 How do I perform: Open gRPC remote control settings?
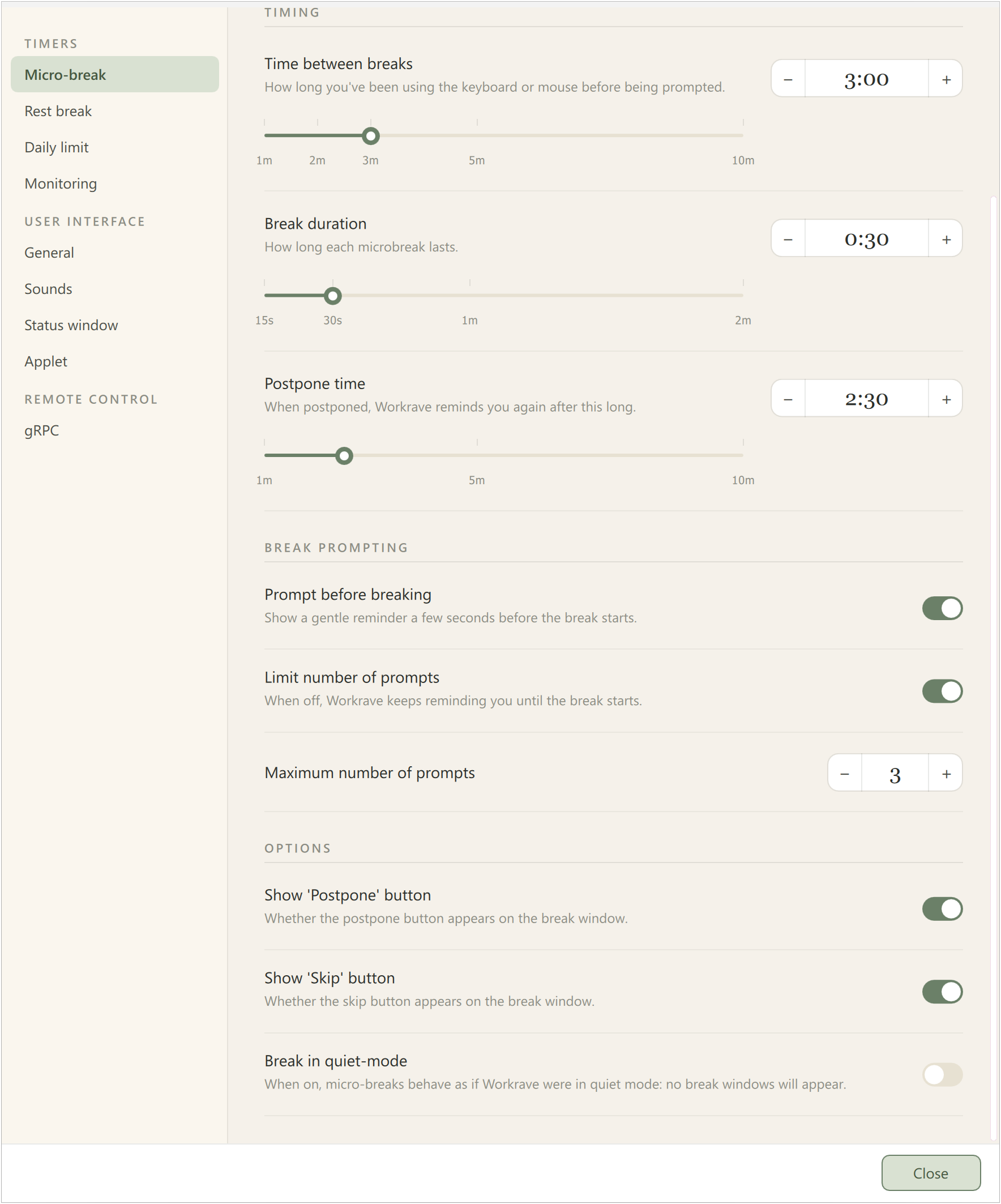[x=115, y=430]
